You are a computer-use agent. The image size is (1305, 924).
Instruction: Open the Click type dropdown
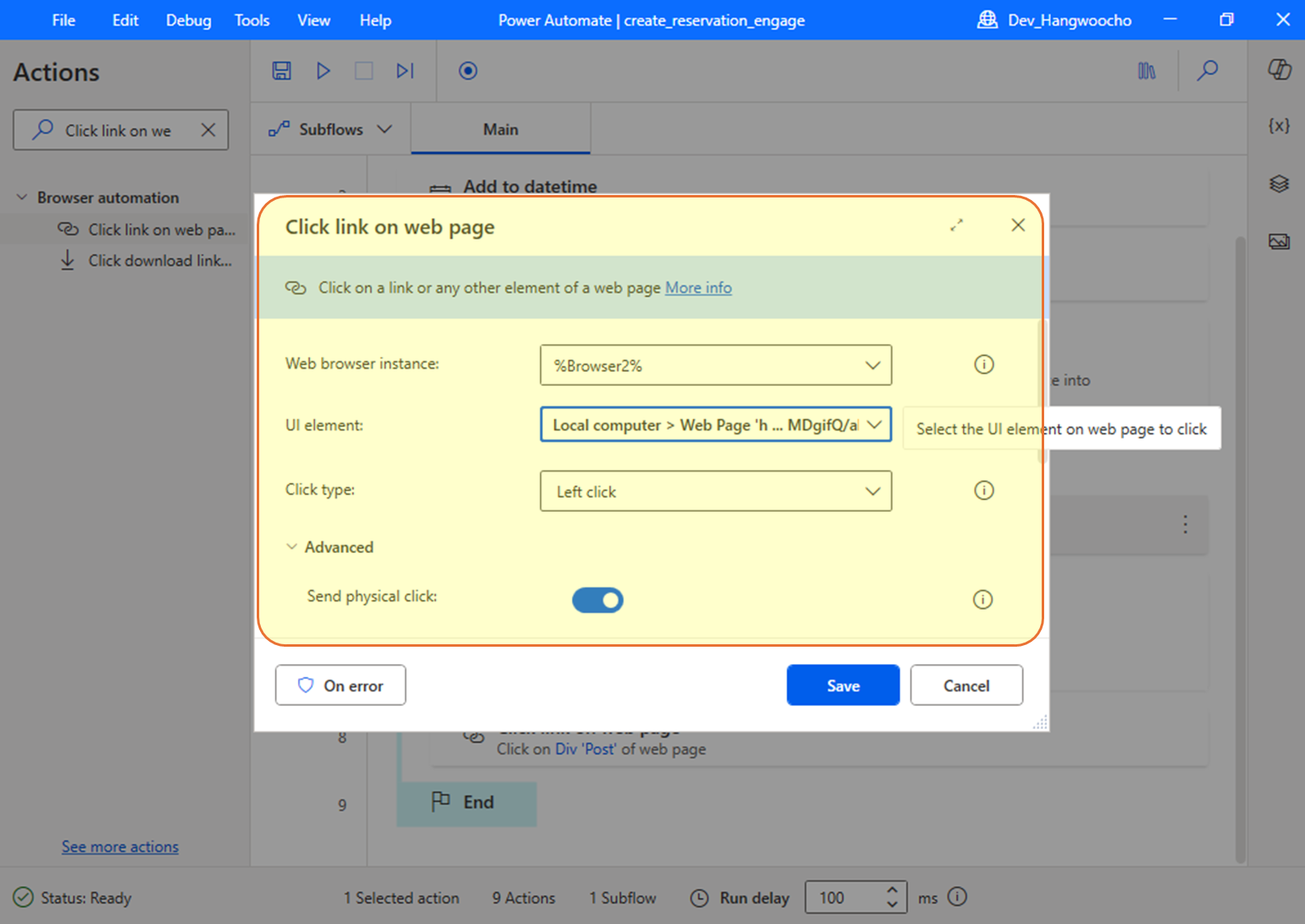[x=716, y=491]
